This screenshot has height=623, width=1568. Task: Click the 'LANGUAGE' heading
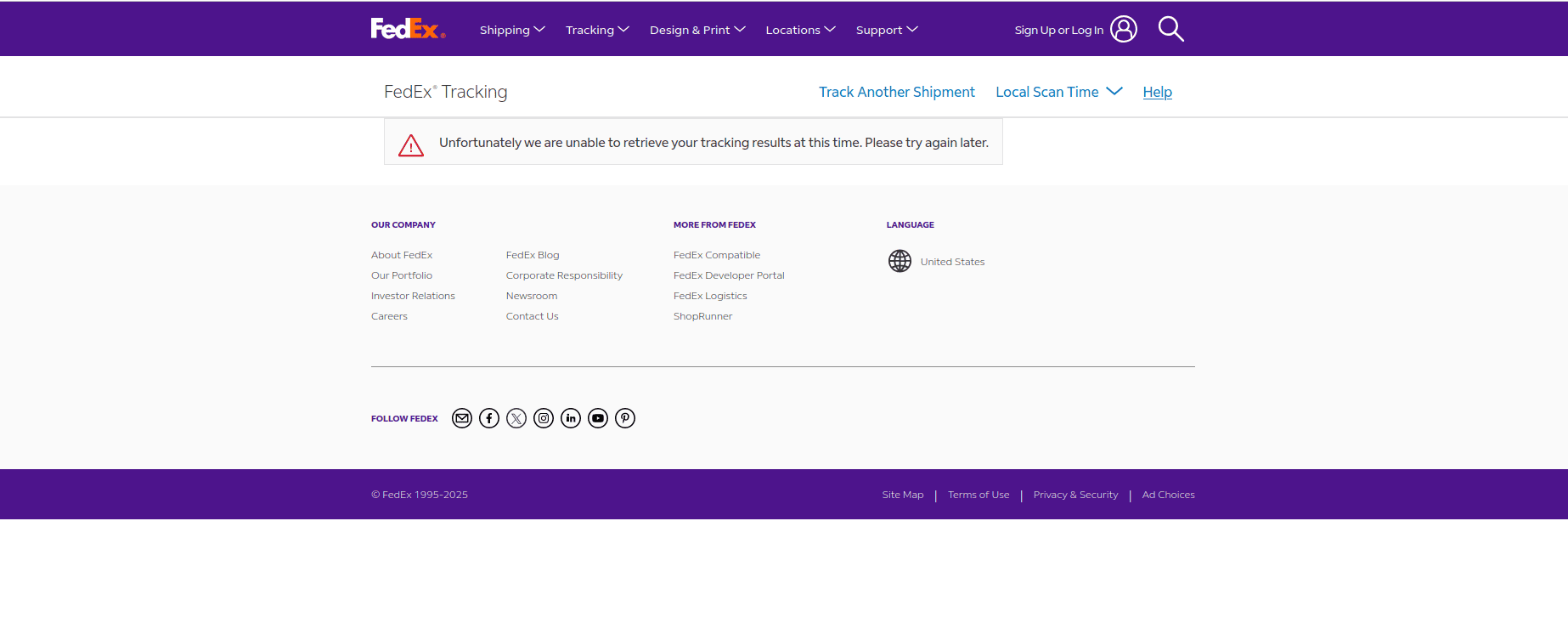[x=911, y=225]
